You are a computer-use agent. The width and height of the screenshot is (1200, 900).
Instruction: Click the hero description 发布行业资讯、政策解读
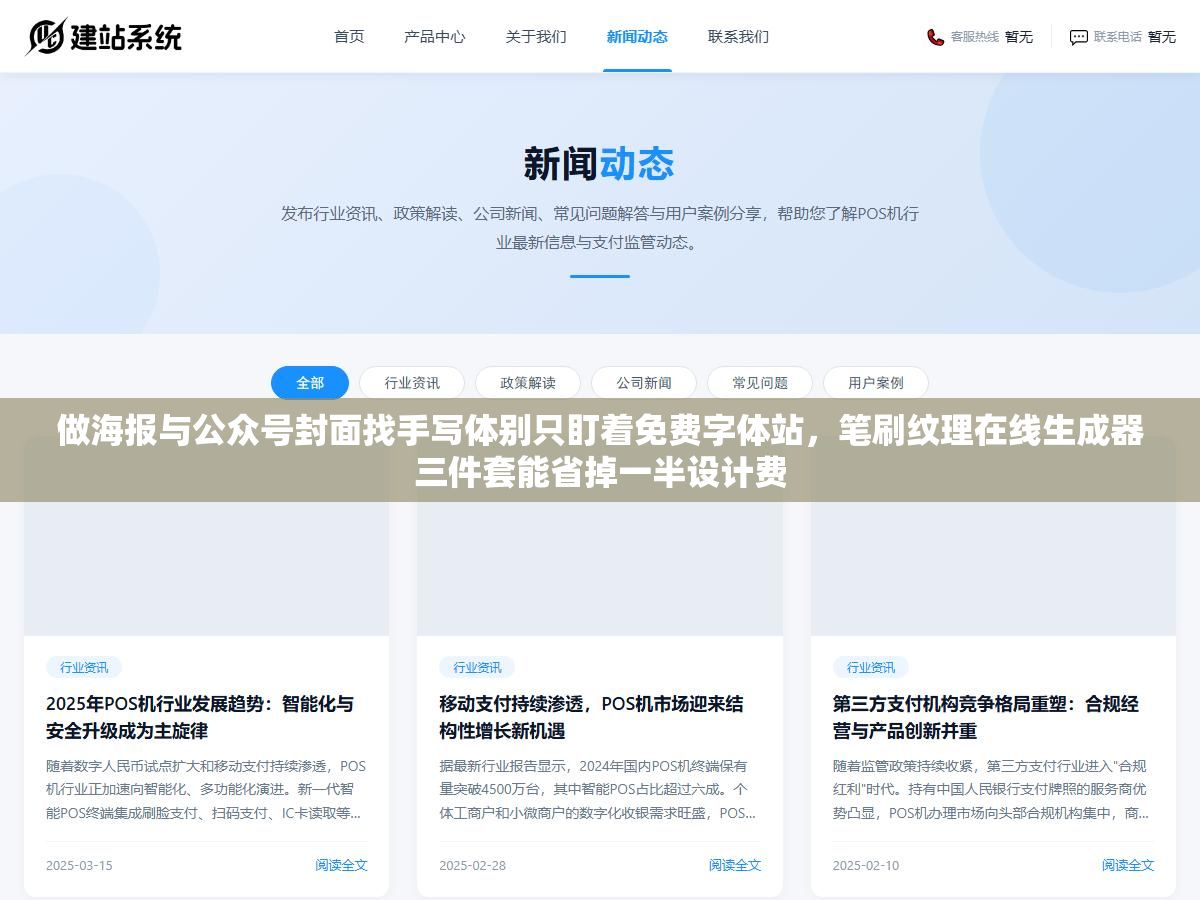click(600, 228)
